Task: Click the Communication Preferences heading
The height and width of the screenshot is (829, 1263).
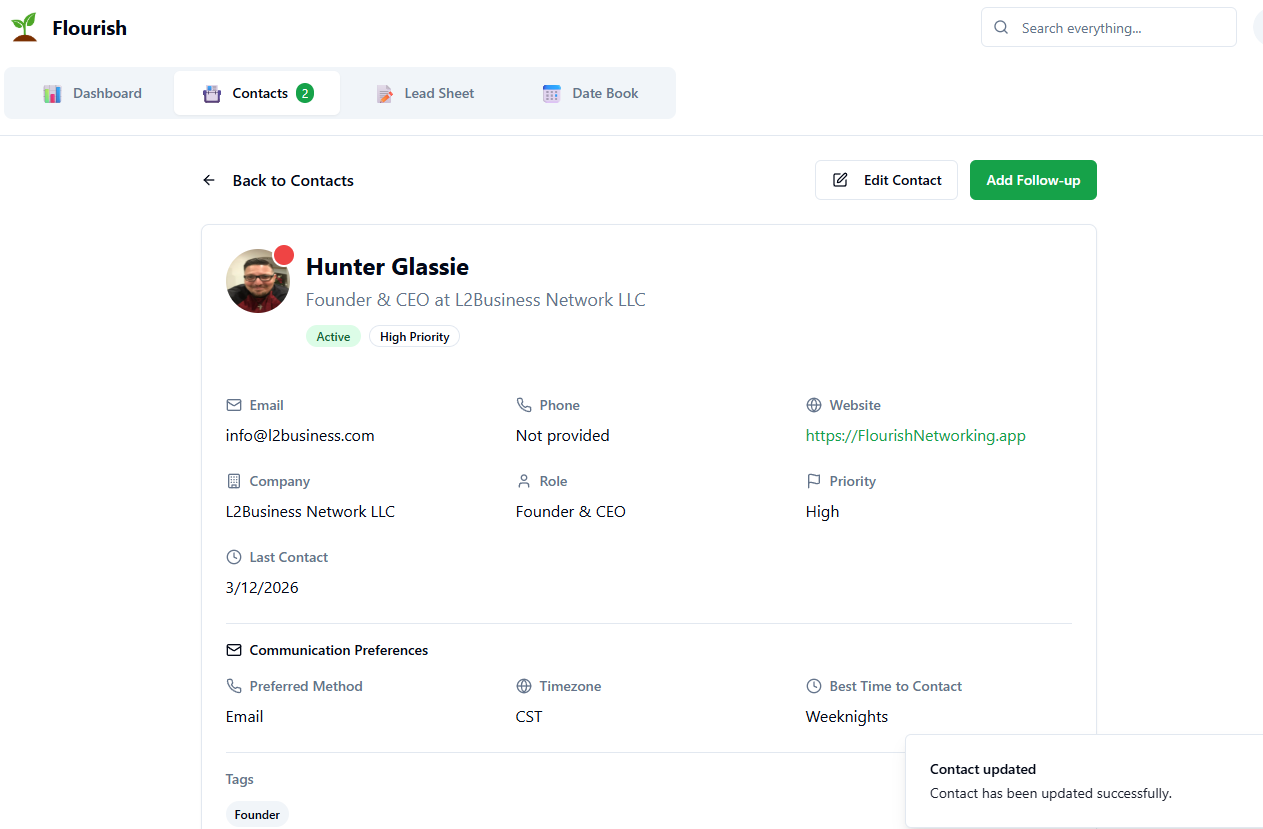Action: pyautogui.click(x=339, y=650)
